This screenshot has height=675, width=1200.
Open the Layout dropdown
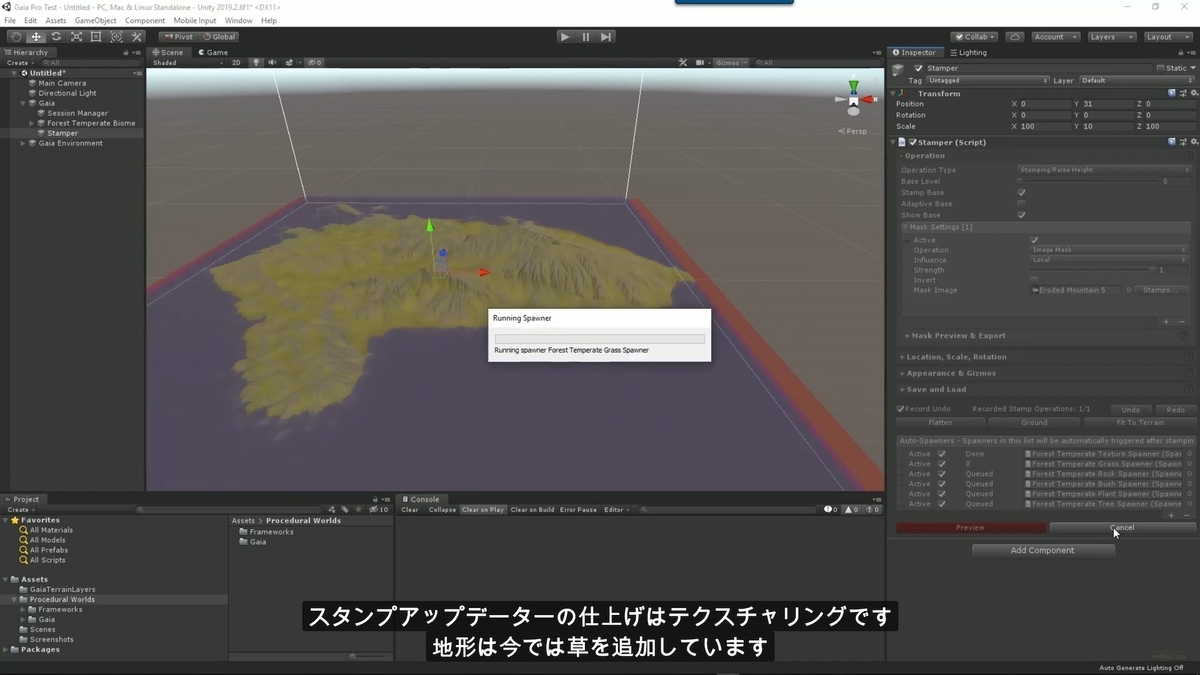[x=1166, y=37]
